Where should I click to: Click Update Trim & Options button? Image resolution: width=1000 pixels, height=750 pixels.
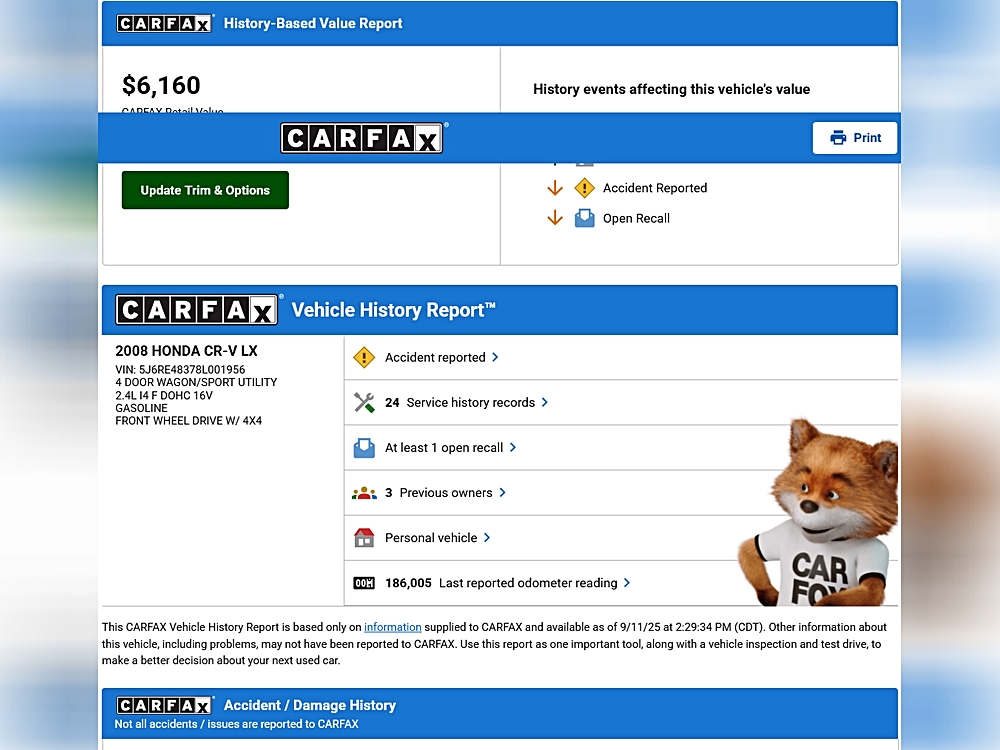(x=205, y=190)
